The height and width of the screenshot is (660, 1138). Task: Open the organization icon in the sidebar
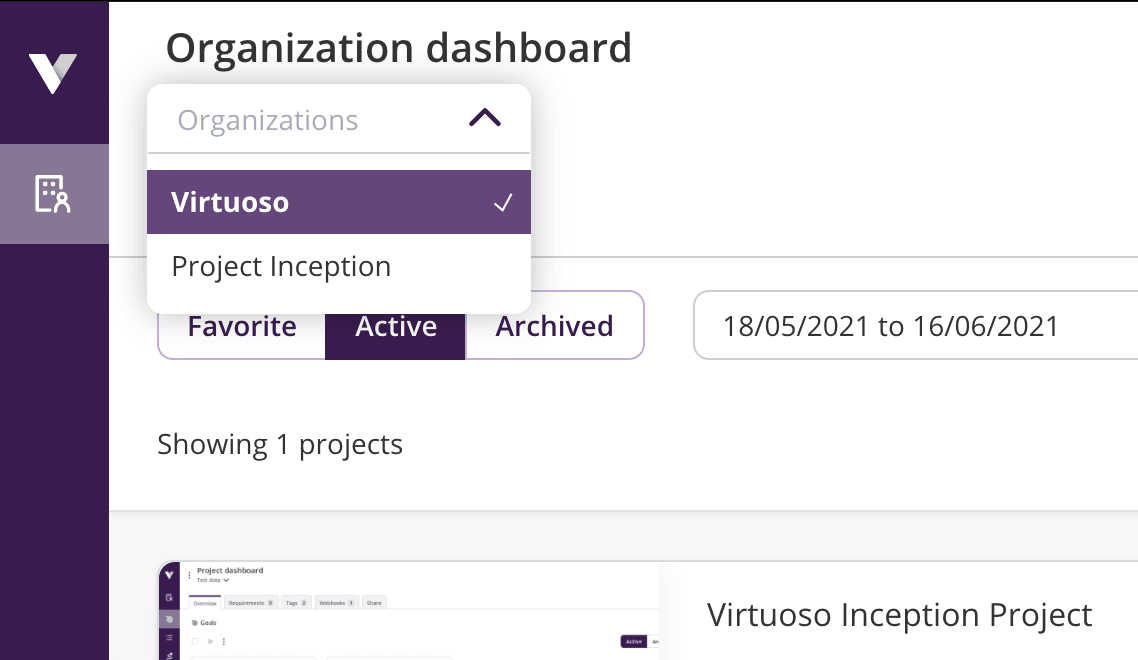(53, 194)
